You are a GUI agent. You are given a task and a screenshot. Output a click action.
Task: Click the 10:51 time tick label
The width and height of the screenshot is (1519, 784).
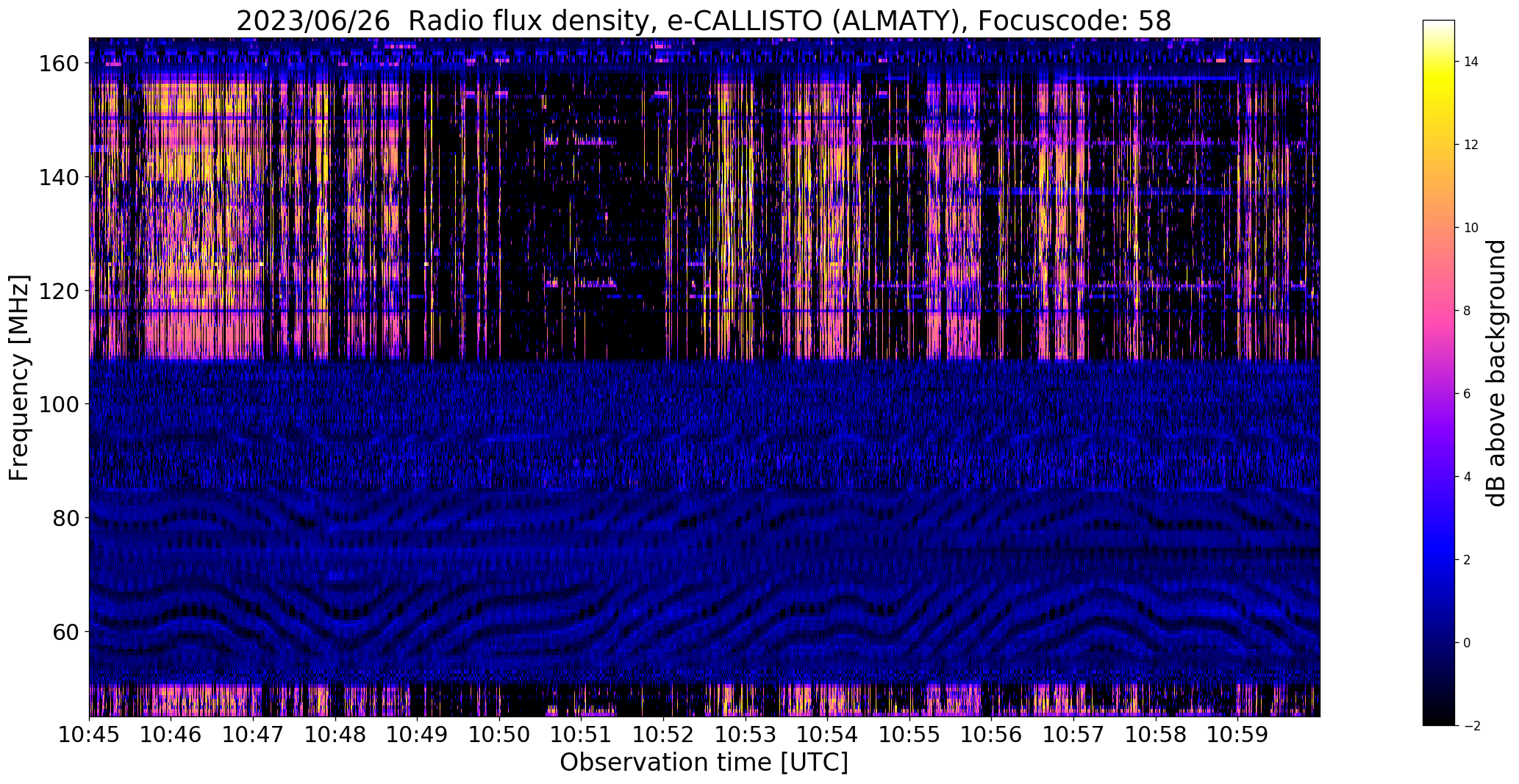[x=582, y=734]
